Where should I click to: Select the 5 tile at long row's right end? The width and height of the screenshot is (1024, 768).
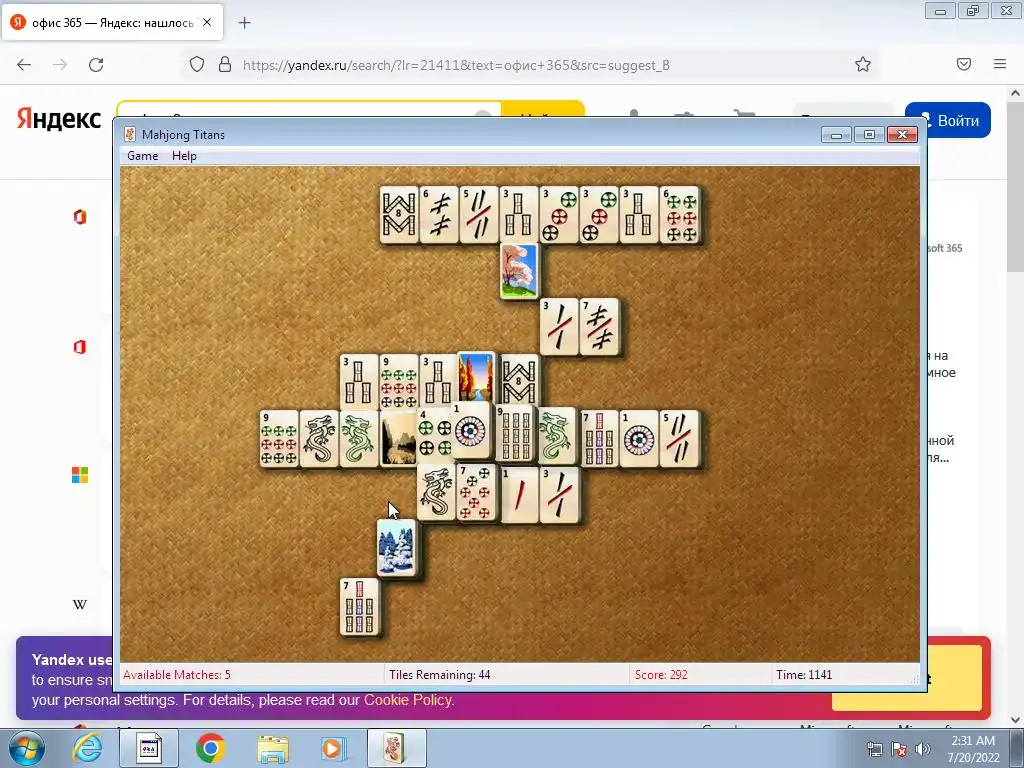pyautogui.click(x=679, y=439)
